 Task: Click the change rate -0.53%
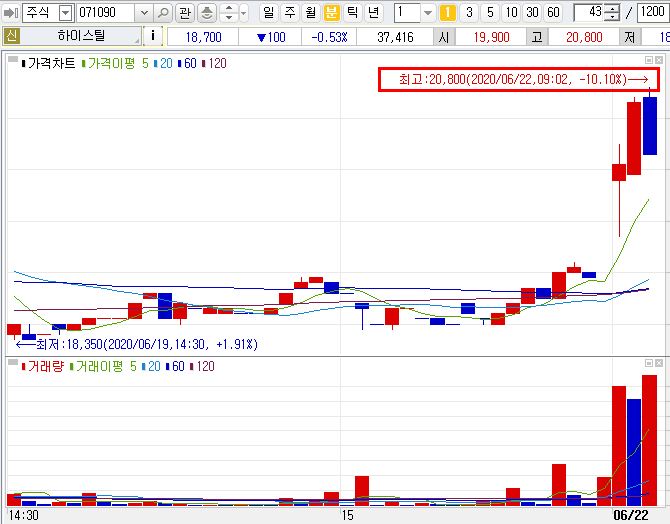(x=329, y=37)
